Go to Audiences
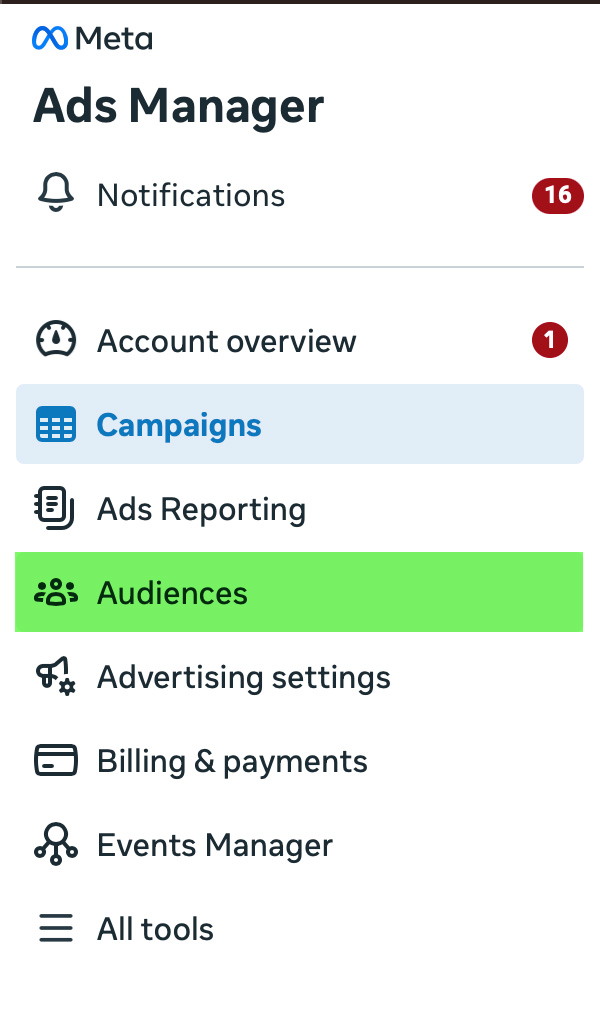 299,592
